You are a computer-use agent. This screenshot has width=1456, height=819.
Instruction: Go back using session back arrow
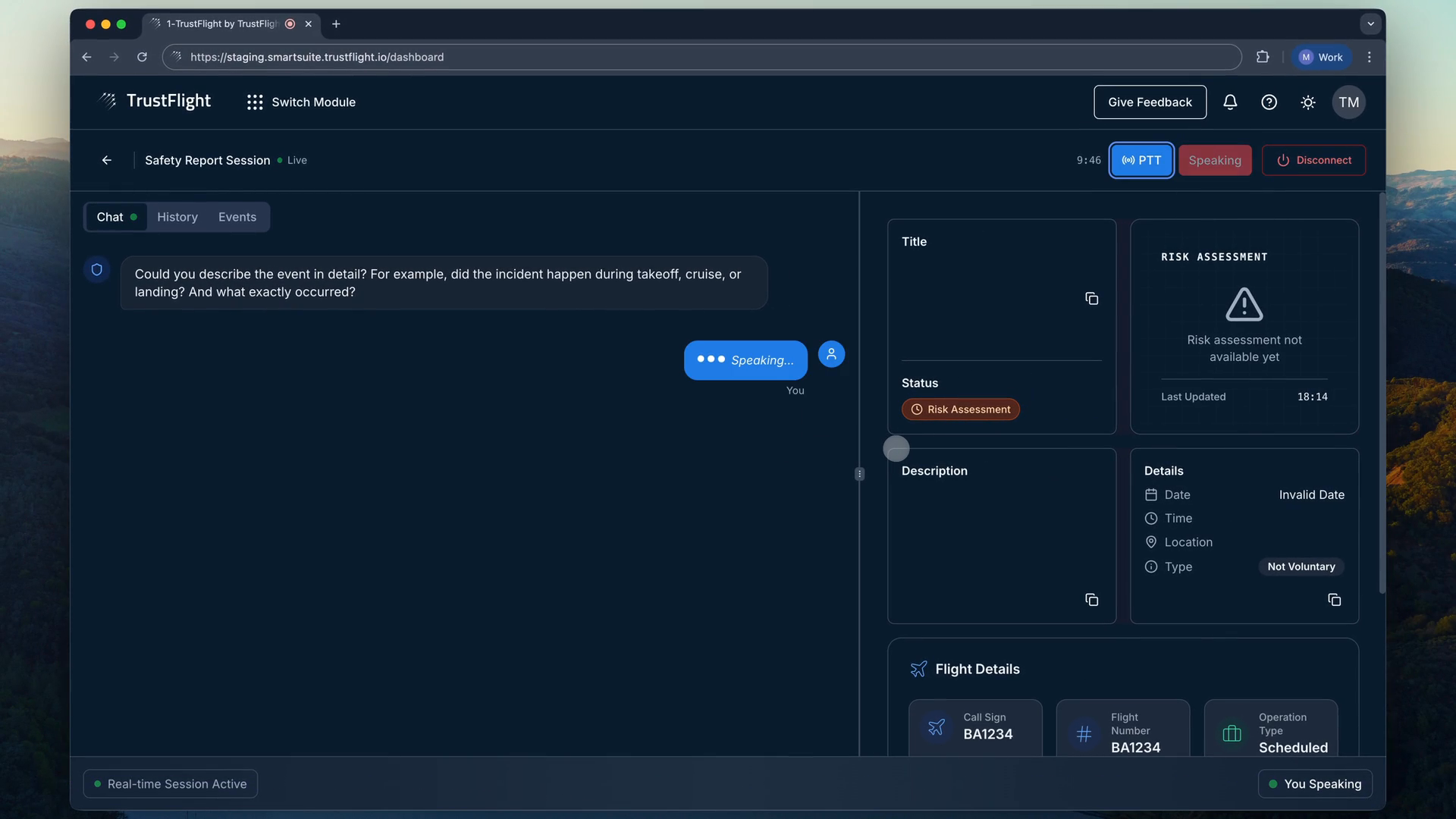point(106,160)
